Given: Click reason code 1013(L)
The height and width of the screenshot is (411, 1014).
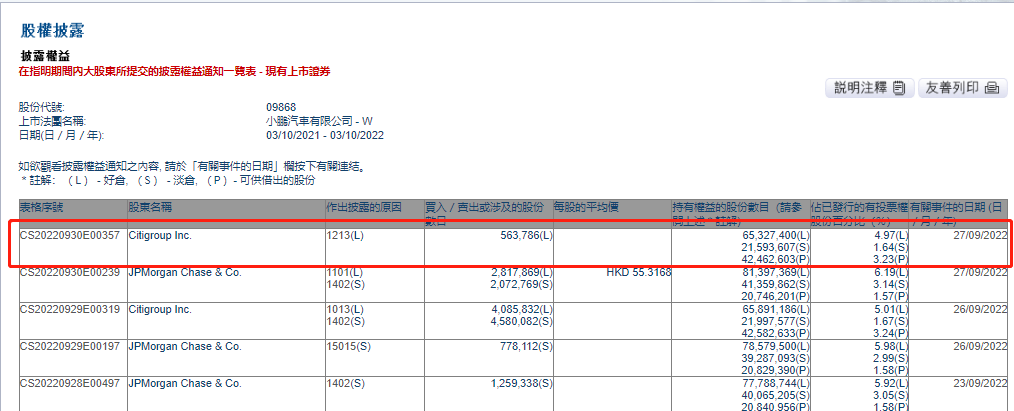Looking at the screenshot, I should coord(345,310).
